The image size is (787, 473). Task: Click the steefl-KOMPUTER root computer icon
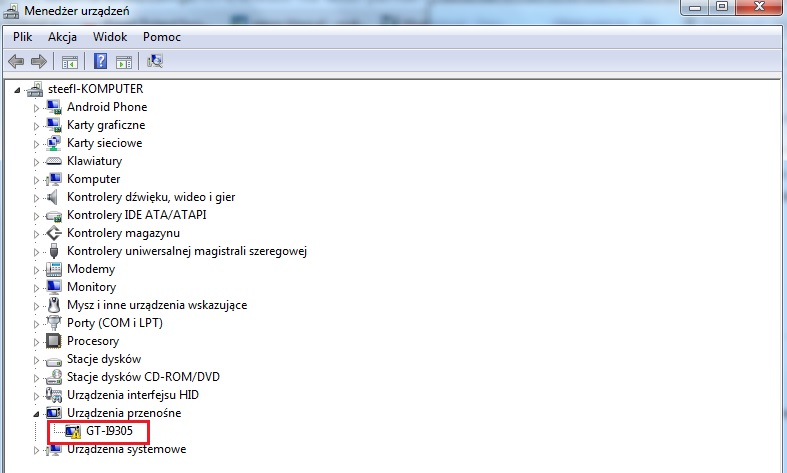tap(35, 89)
